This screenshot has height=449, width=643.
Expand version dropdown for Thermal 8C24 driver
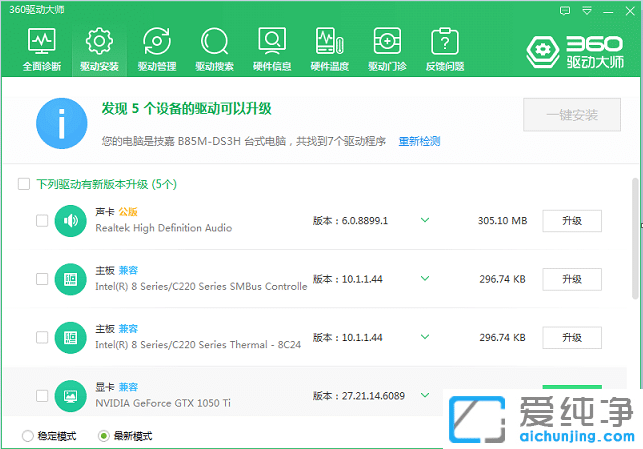(x=425, y=338)
